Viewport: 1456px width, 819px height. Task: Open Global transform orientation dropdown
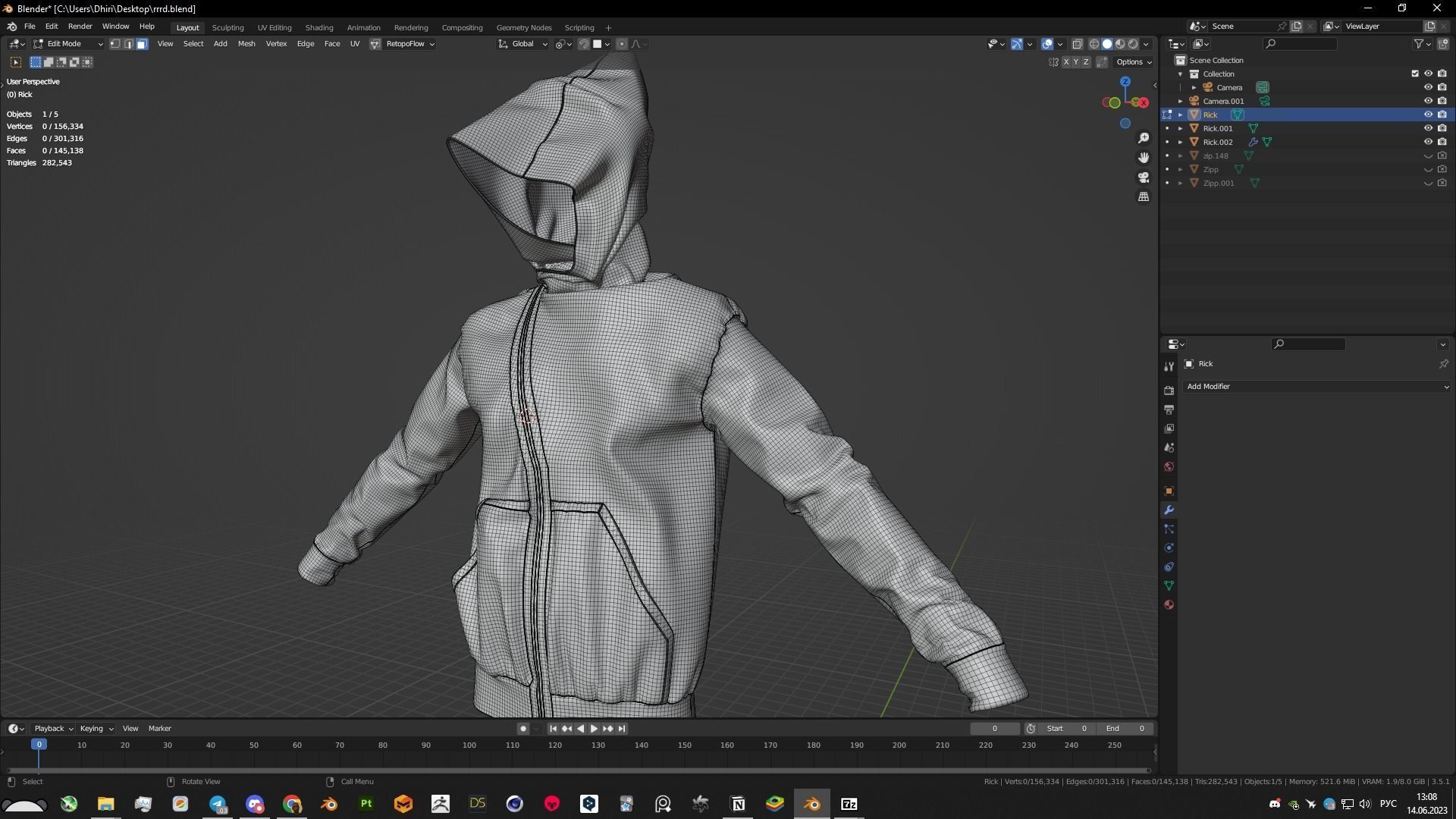(523, 44)
